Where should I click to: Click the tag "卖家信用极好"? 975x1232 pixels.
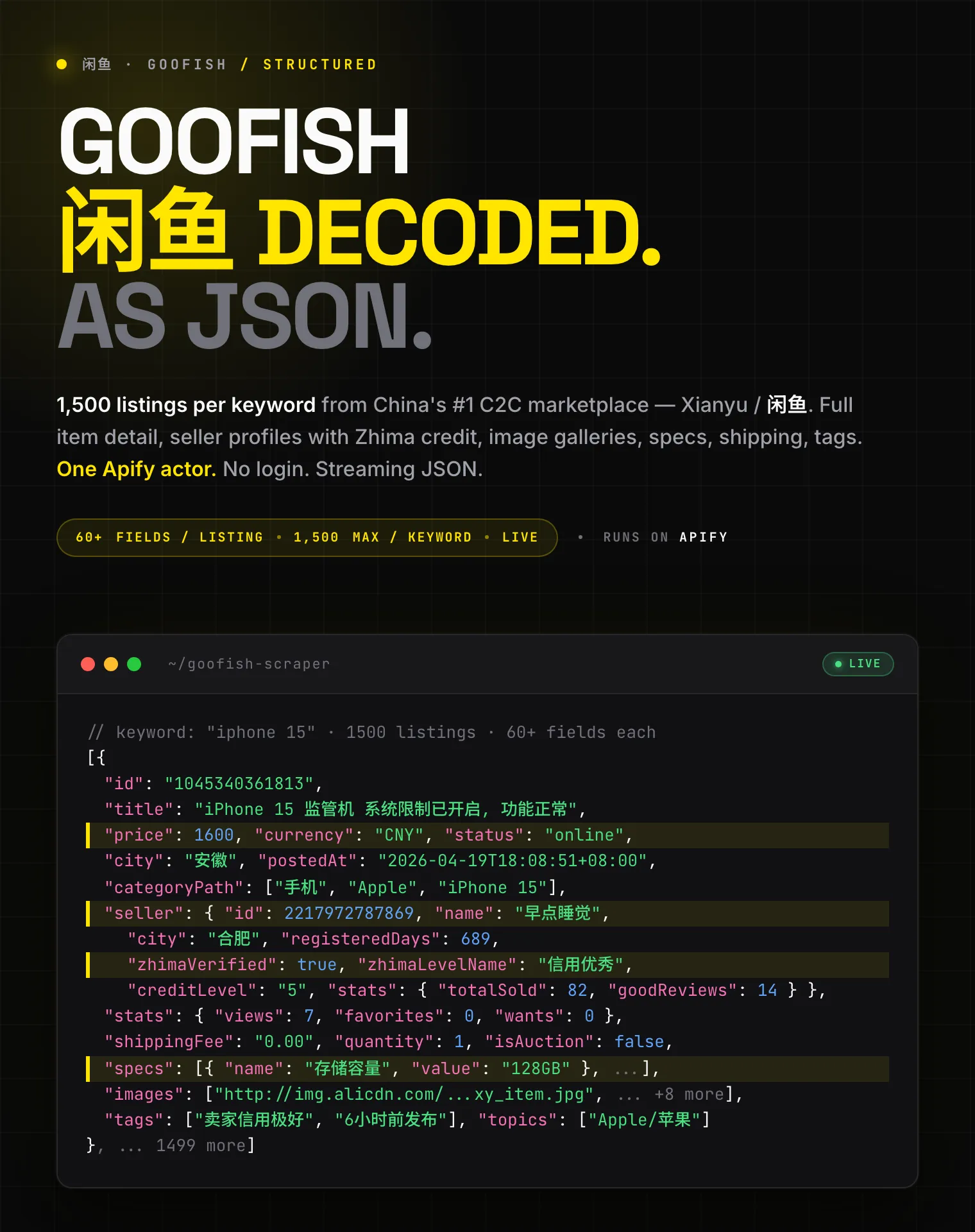click(254, 1120)
